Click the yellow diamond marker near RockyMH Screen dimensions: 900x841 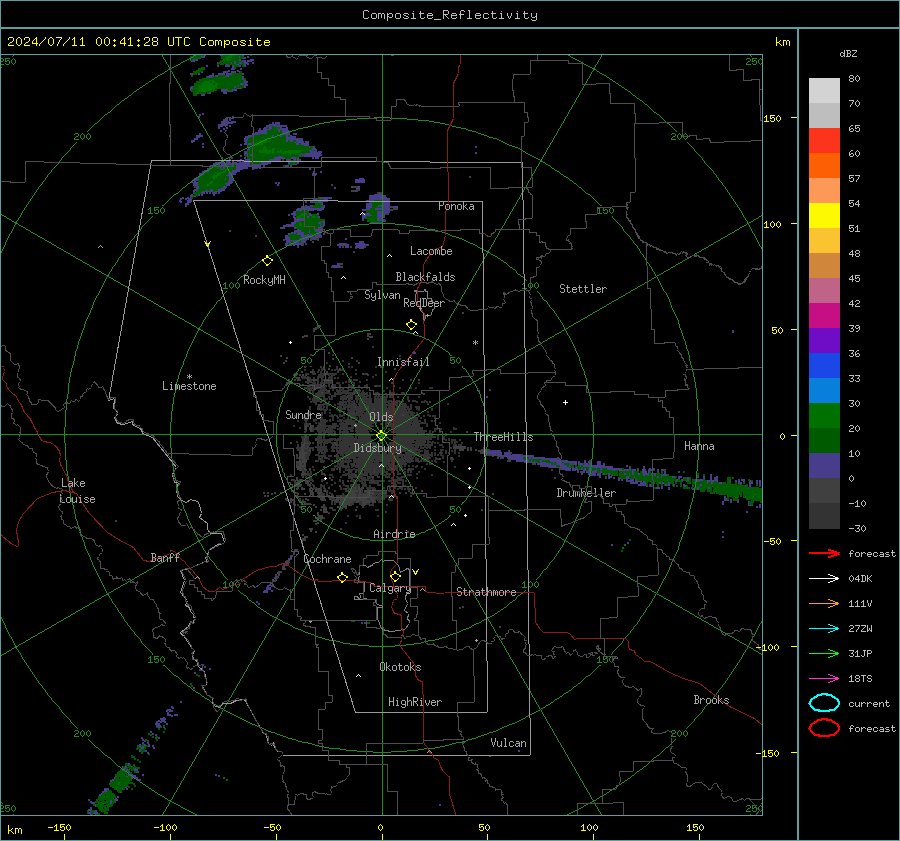[x=267, y=261]
